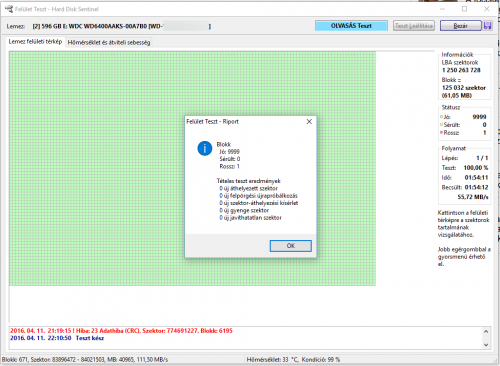Open the Lemez felületi térkép tab
Image resolution: width=500 pixels, height=366 pixels.
(x=35, y=42)
